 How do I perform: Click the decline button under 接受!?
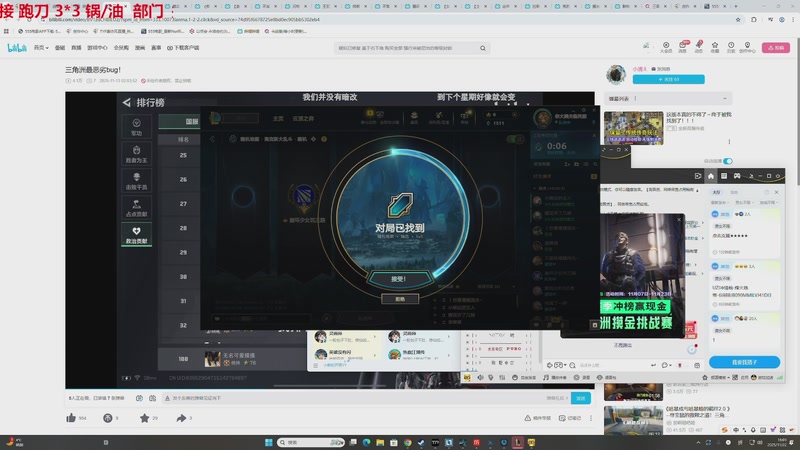pos(400,299)
